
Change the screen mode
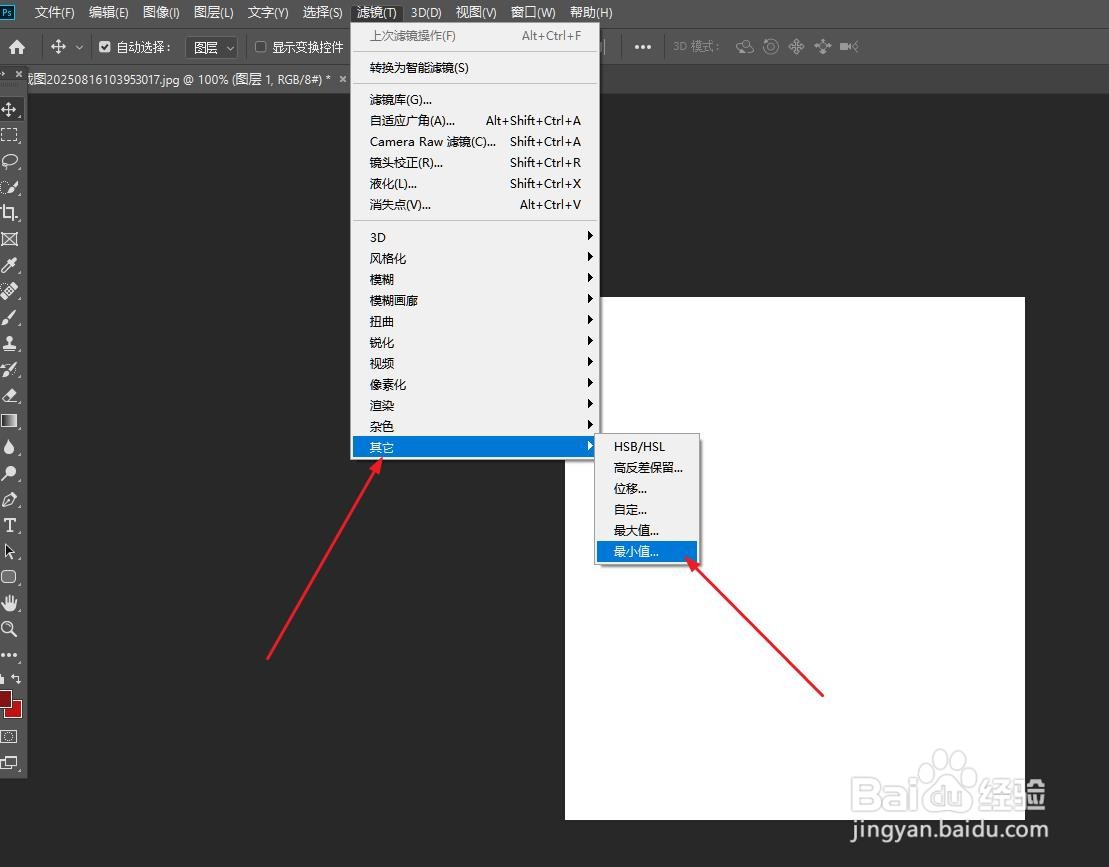[9, 762]
